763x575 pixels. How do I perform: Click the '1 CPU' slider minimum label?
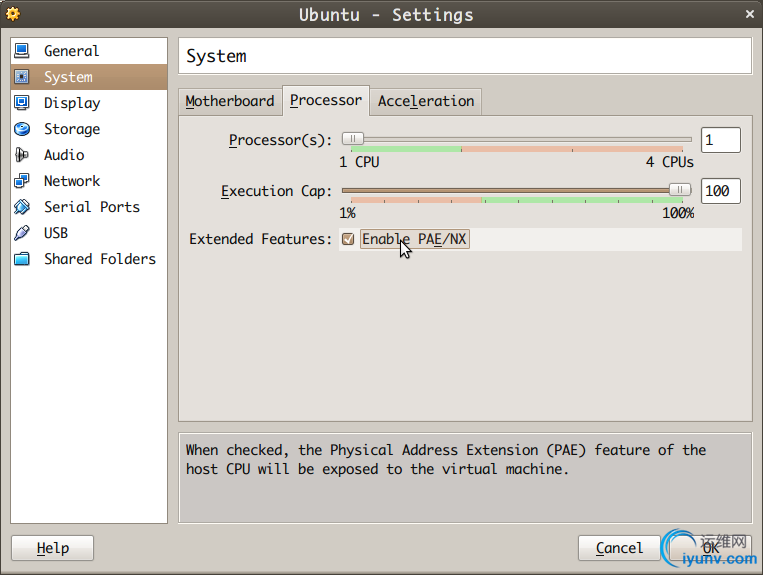pos(359,162)
